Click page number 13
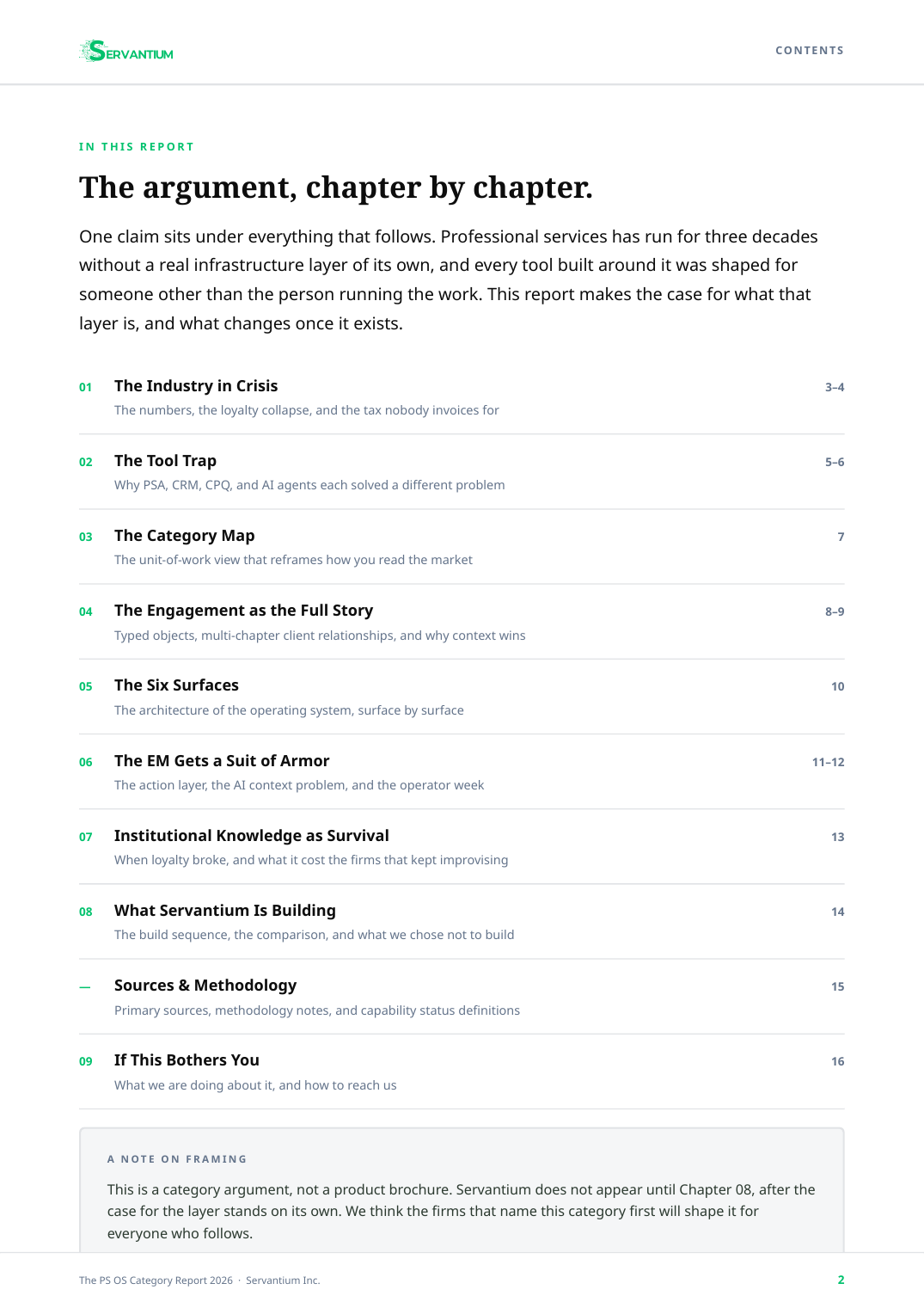This screenshot has width=924, height=1308. coord(838,838)
